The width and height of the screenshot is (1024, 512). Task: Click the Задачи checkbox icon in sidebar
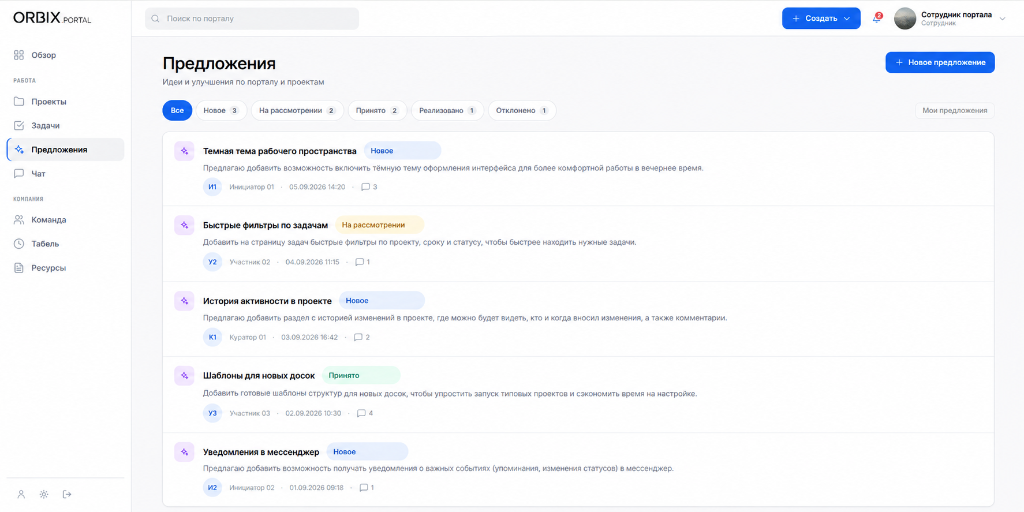click(19, 125)
